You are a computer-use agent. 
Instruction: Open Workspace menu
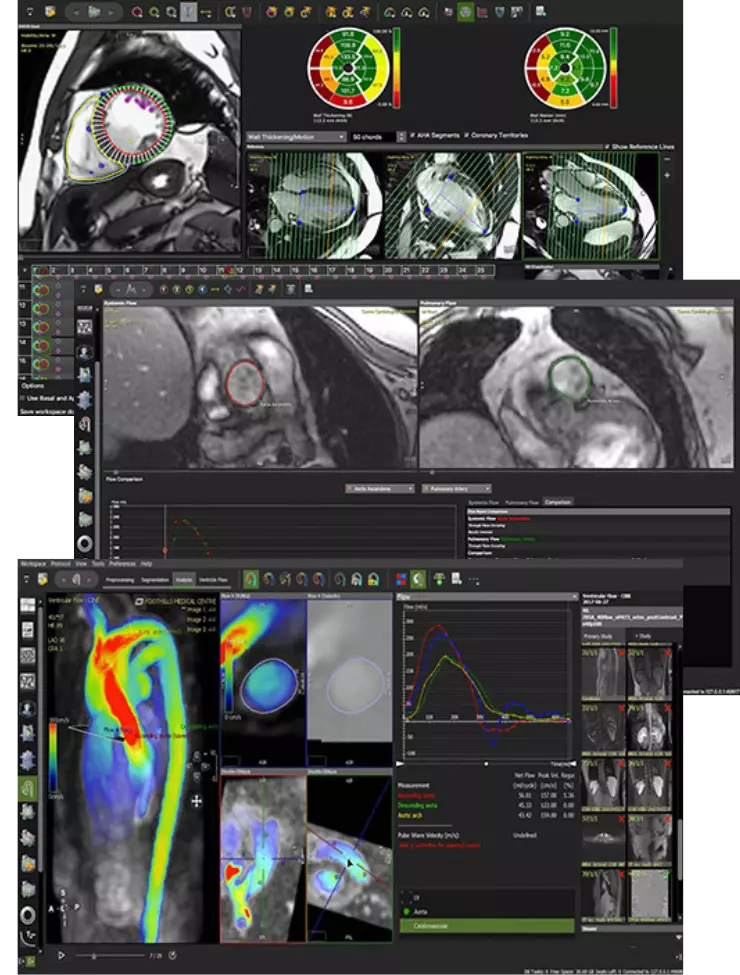point(33,564)
